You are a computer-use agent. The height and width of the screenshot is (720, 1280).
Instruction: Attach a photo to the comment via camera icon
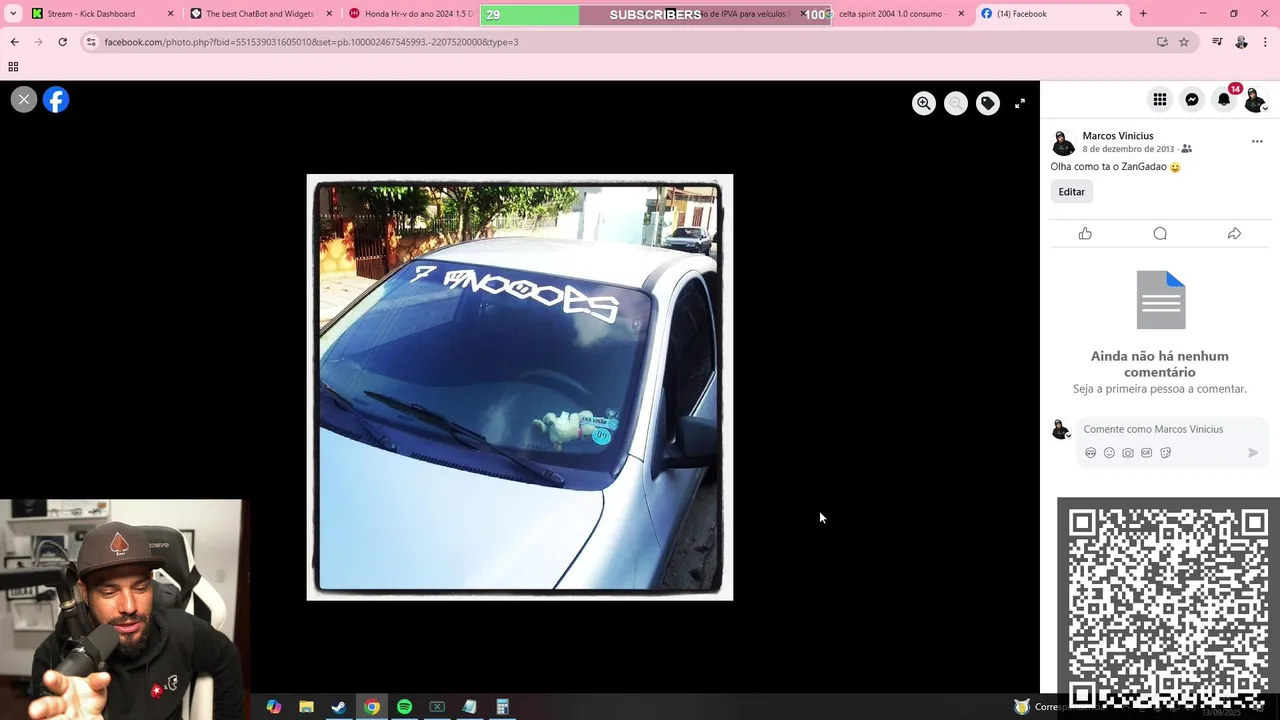coord(1128,453)
